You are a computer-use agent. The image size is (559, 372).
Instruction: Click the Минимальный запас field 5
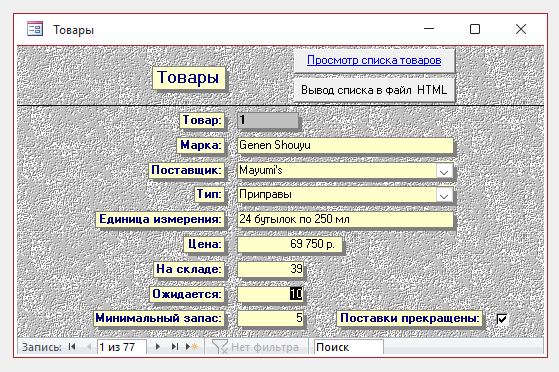[270, 318]
